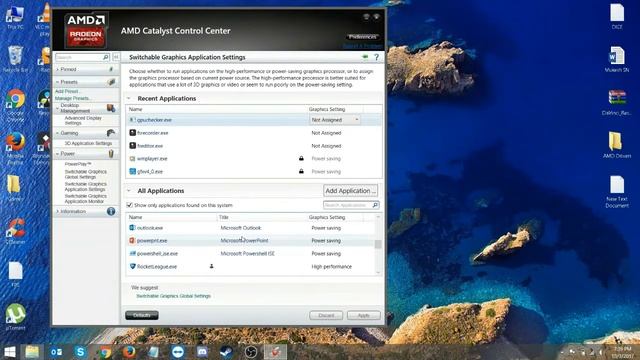Screen dimensions: 640x360
Task: Click High performance setting for RocketLeague.exe
Action: pos(331,267)
